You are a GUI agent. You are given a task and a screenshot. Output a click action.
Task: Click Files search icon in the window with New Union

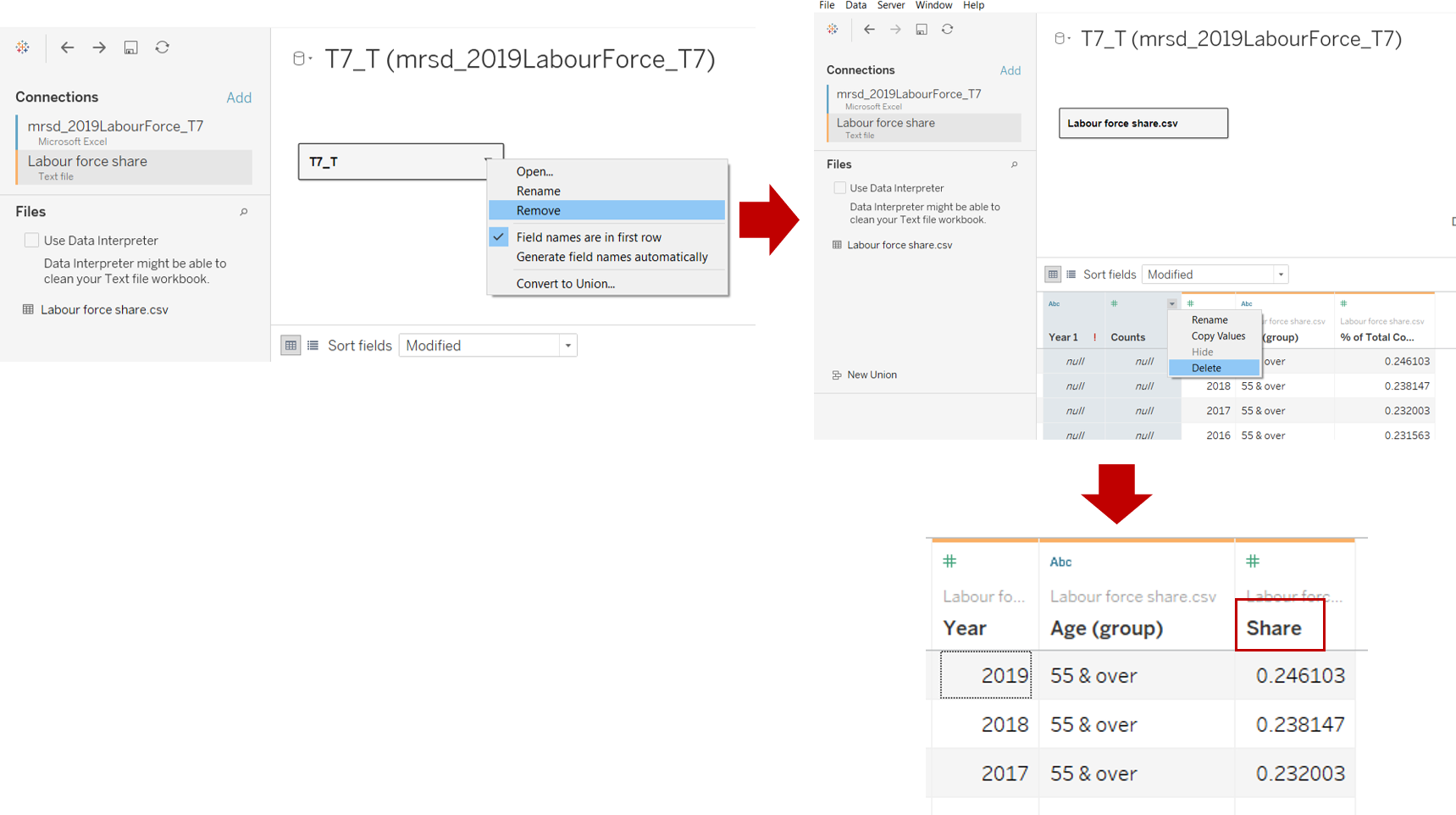pos(1014,164)
